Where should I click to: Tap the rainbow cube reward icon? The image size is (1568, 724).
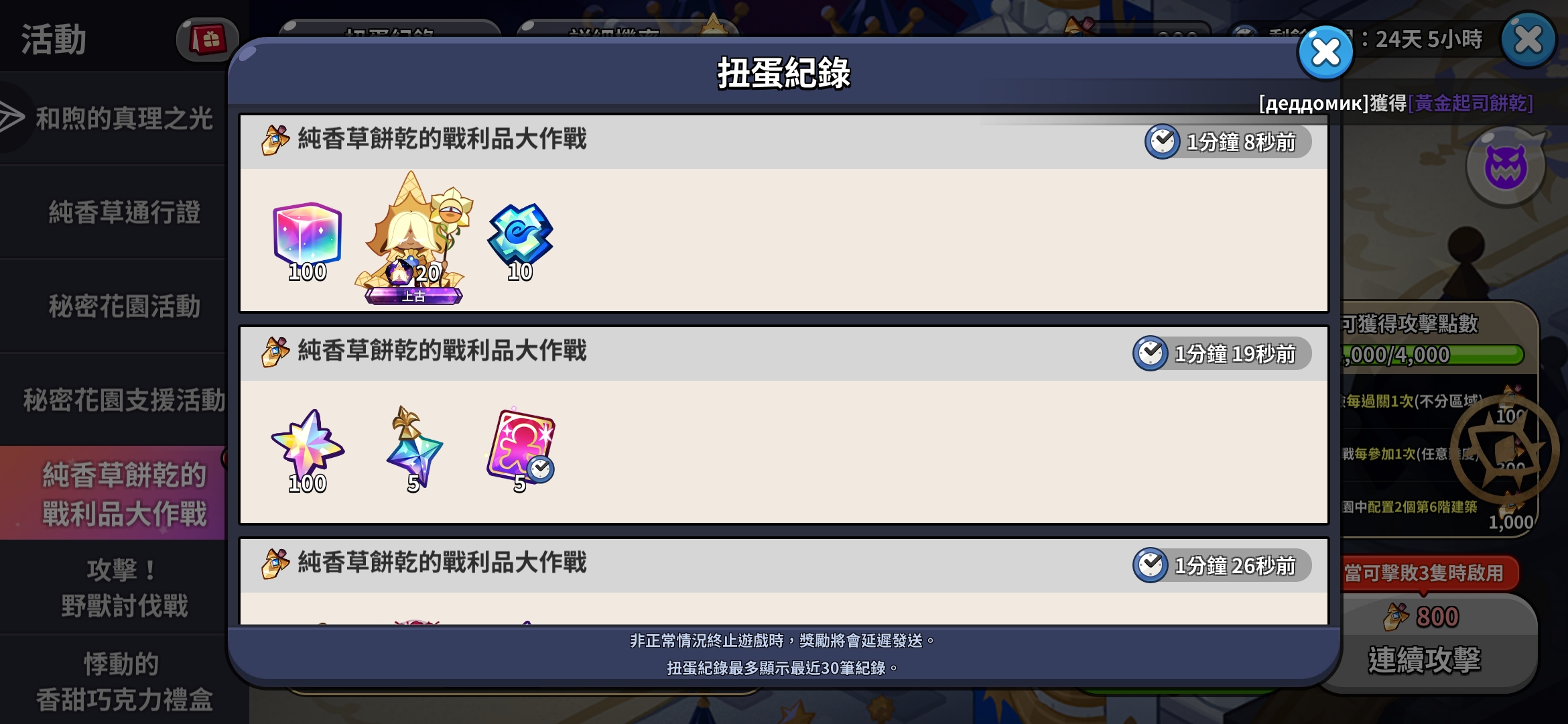point(308,235)
